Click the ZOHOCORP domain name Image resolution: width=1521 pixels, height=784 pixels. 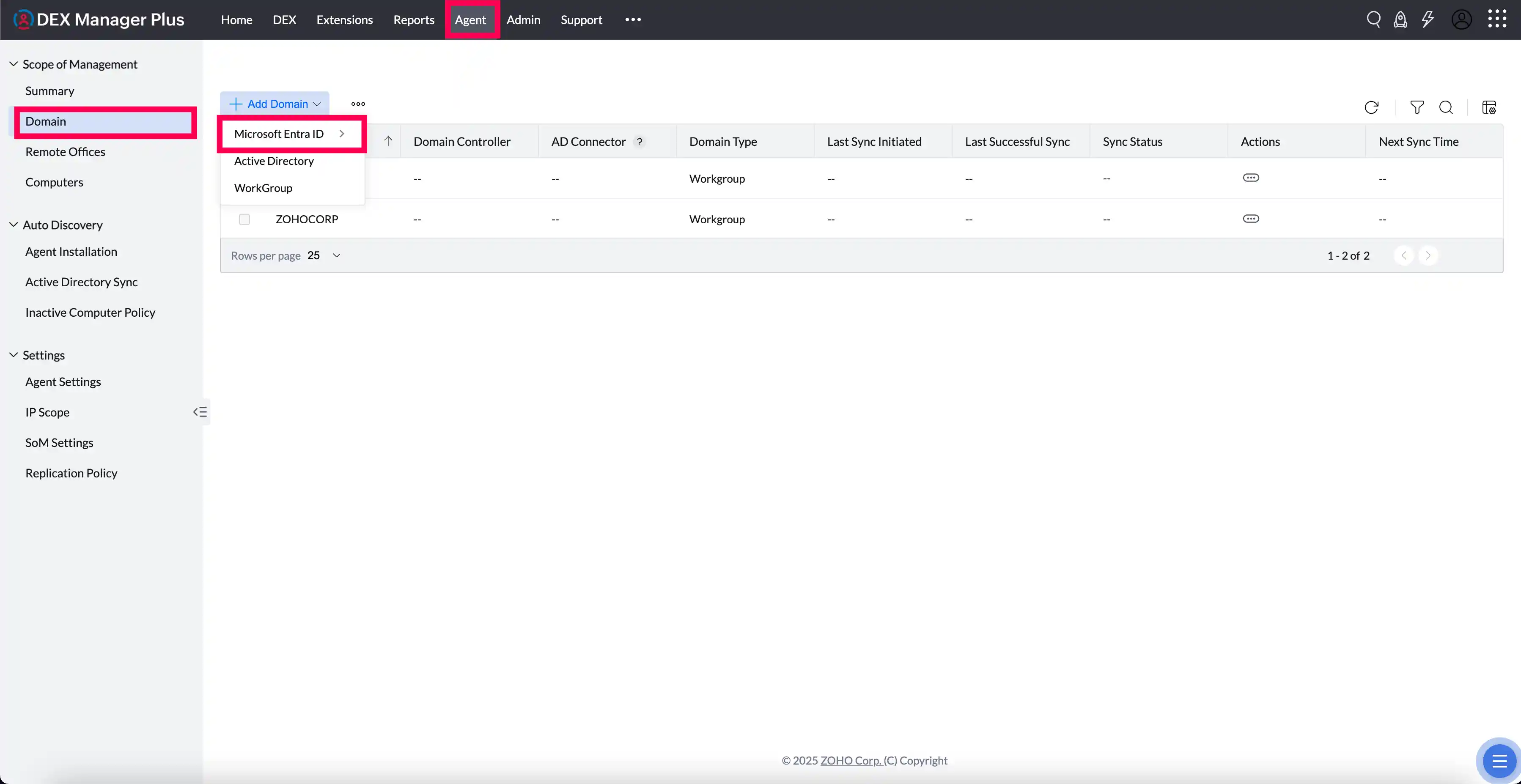tap(307, 219)
